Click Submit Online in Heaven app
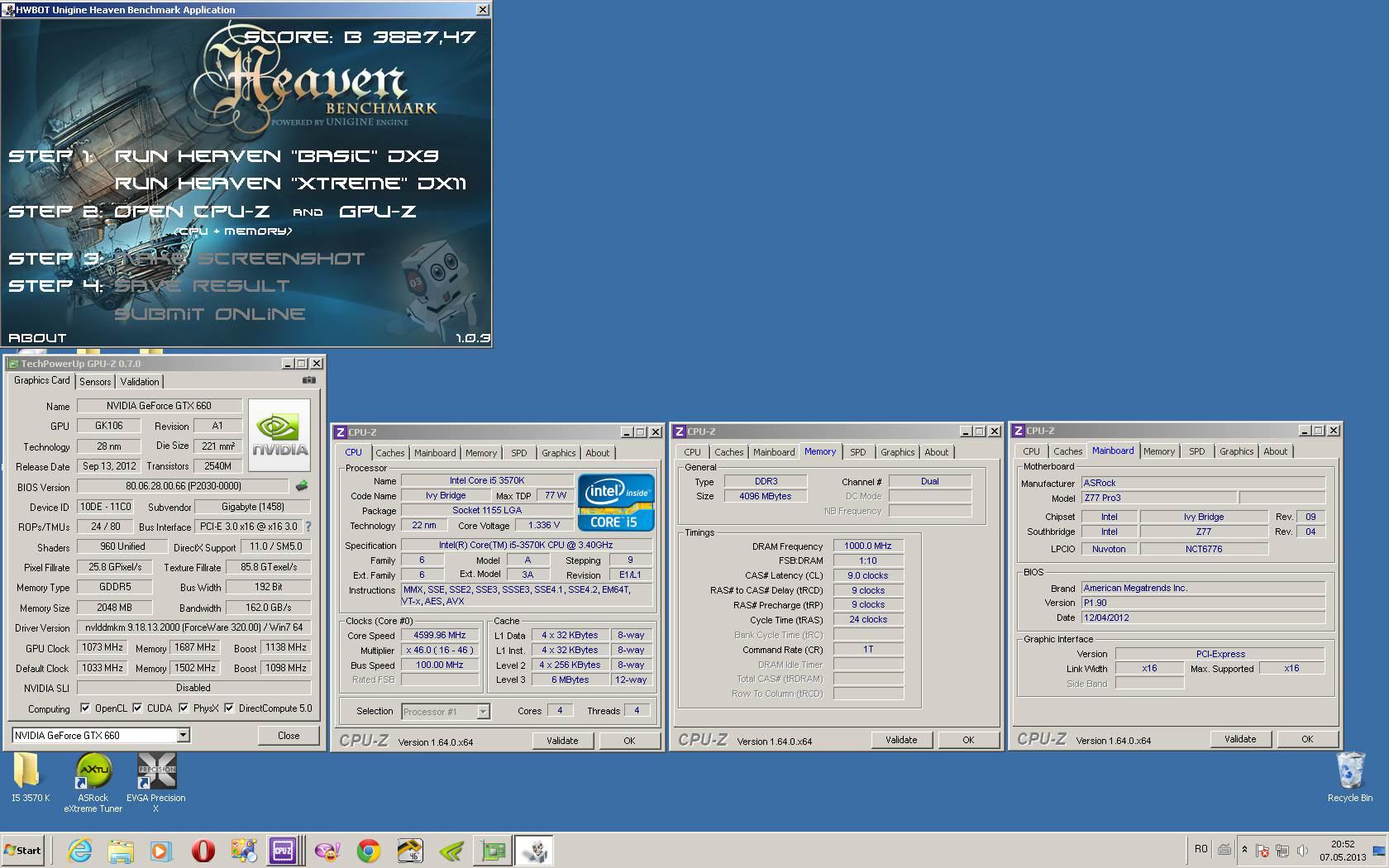 [x=210, y=314]
